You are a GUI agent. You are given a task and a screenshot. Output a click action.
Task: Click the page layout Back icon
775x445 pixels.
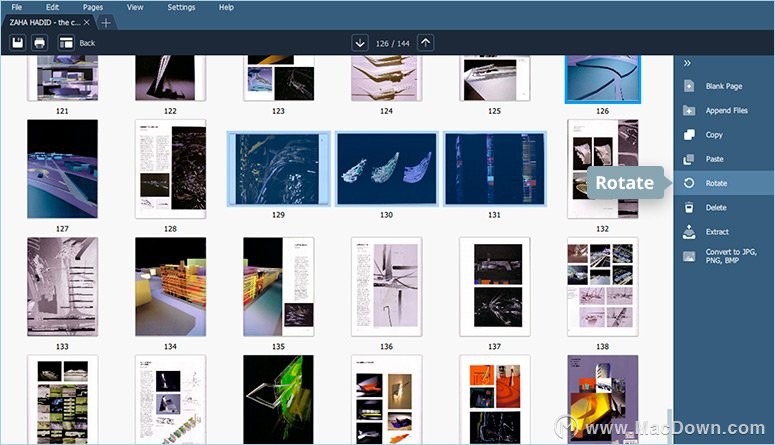66,43
